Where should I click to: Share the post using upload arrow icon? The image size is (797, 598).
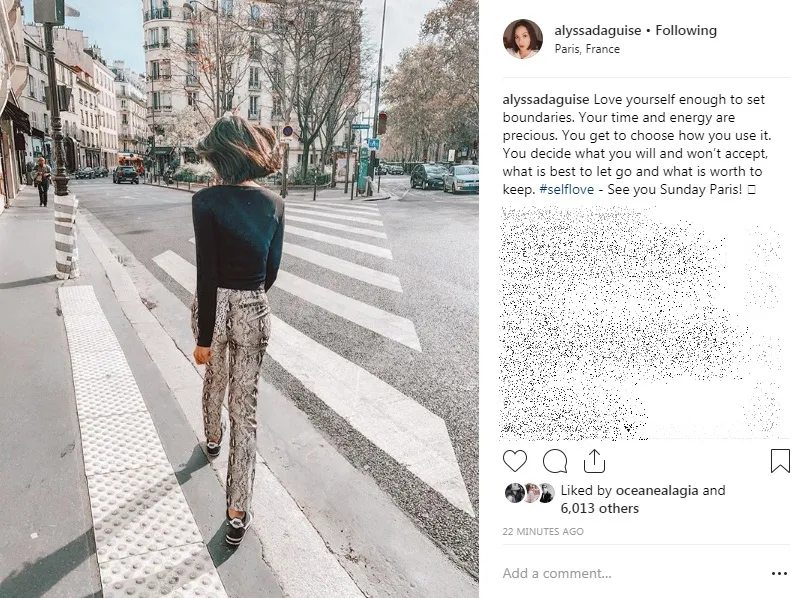click(x=594, y=461)
